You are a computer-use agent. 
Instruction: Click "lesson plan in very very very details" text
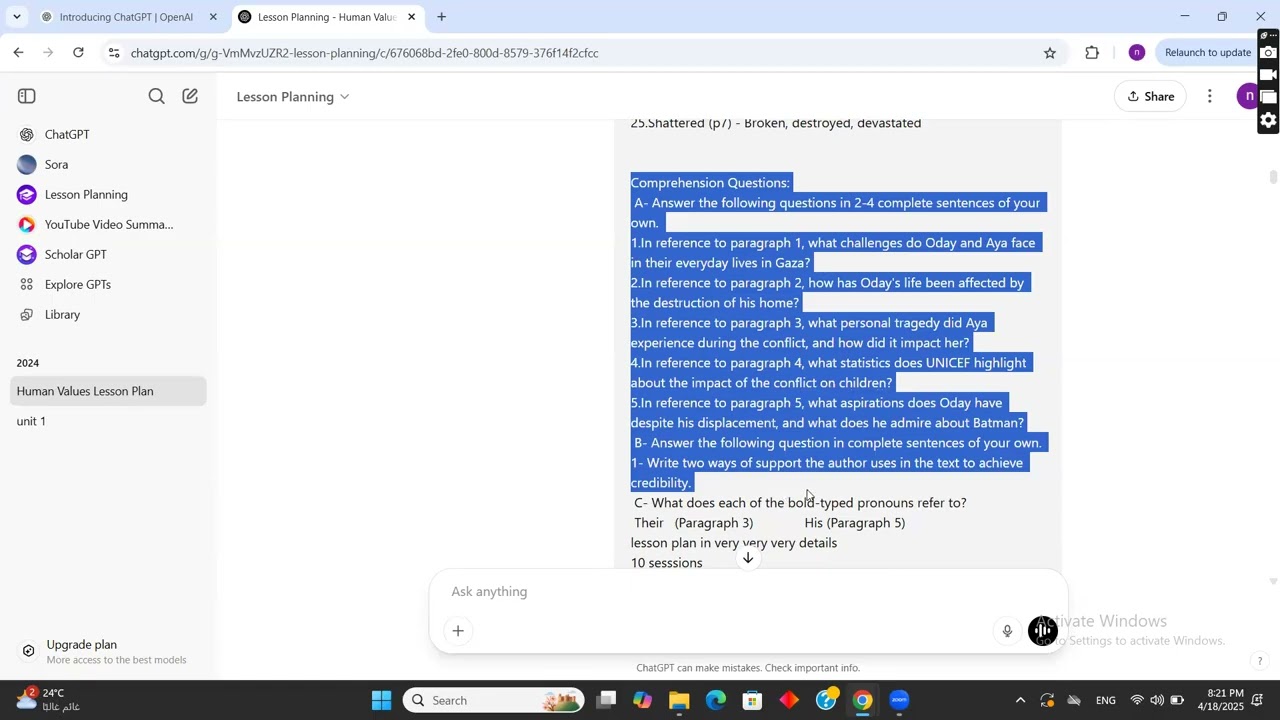734,543
